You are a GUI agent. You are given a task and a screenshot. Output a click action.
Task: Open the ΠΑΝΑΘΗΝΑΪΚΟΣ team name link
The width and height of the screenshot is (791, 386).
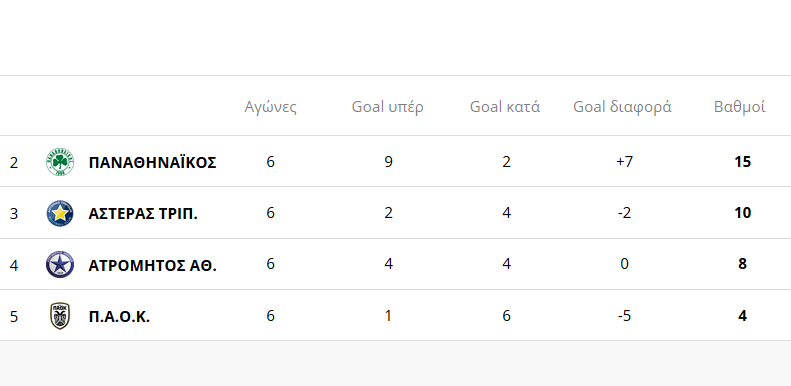pyautogui.click(x=152, y=162)
